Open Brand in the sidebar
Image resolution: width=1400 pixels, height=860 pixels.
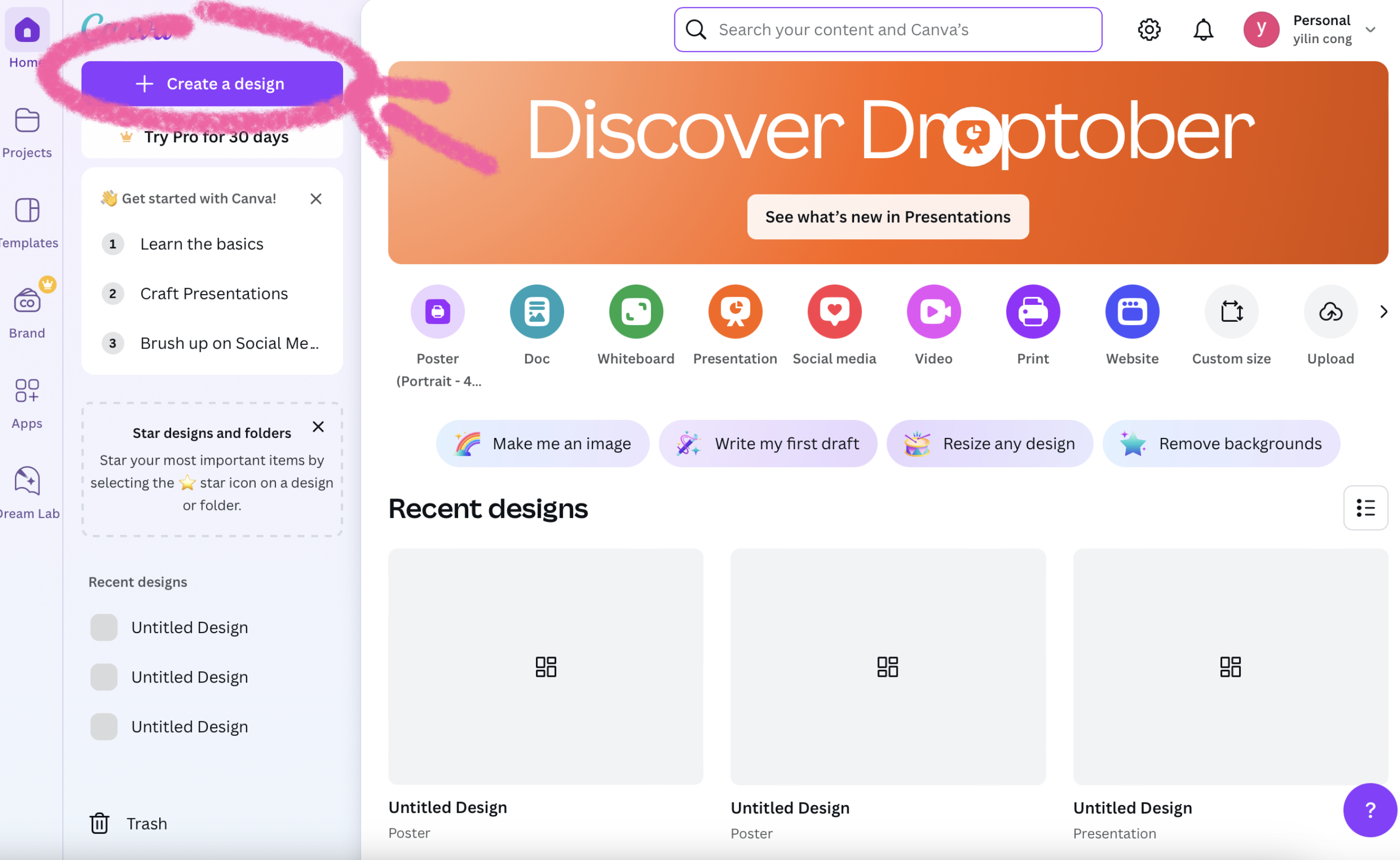(x=27, y=314)
